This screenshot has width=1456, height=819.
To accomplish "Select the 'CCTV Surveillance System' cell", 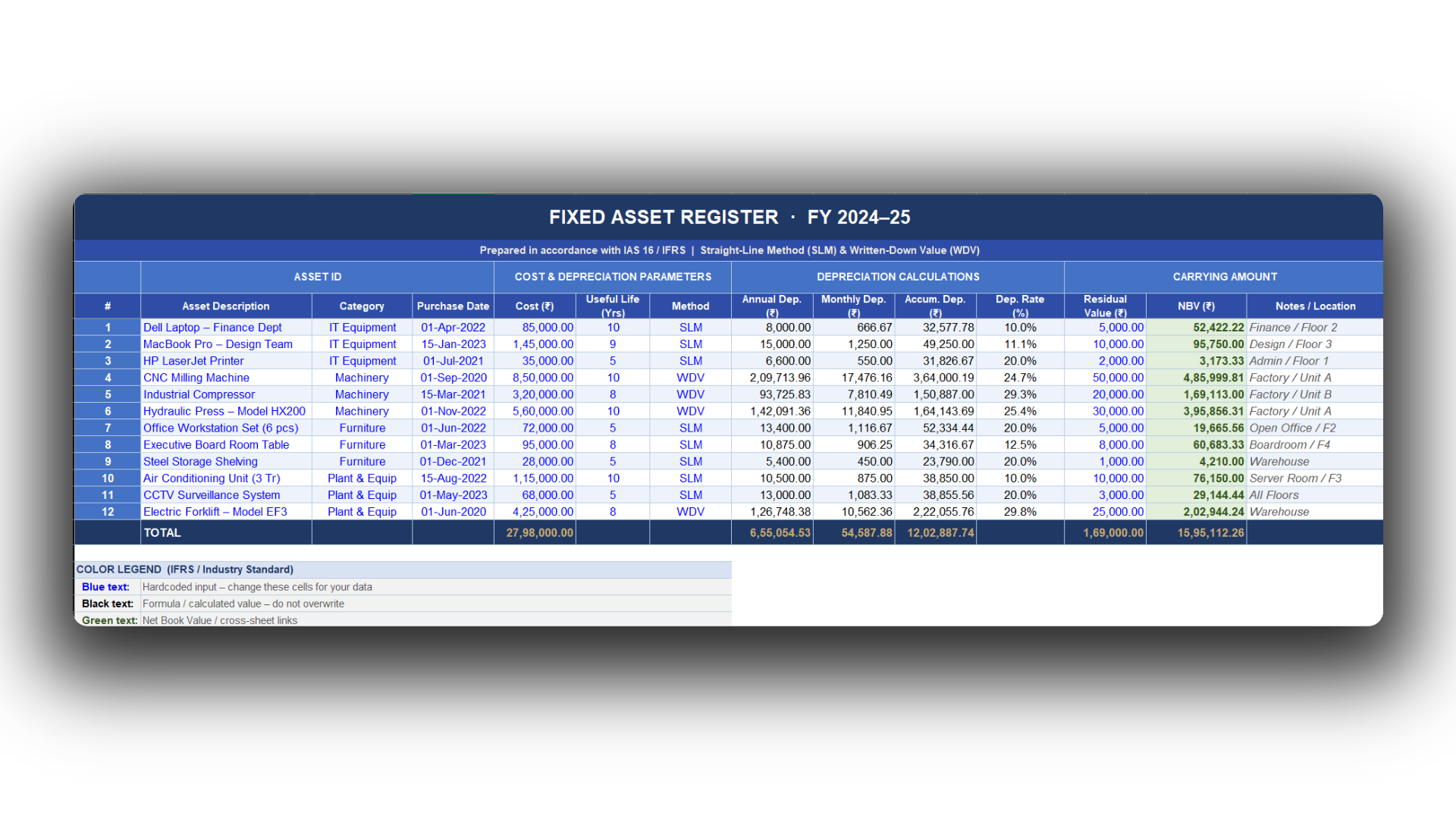I will 226,495.
